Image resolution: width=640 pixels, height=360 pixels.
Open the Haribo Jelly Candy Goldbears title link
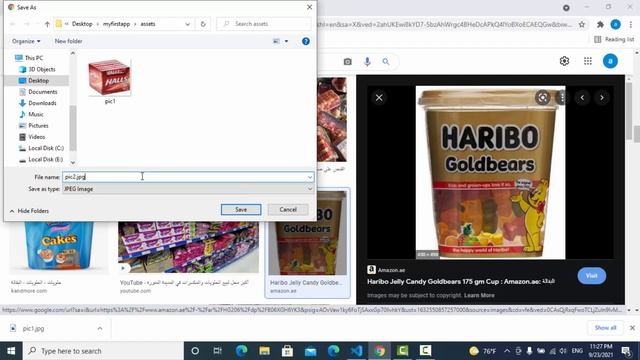coord(460,281)
